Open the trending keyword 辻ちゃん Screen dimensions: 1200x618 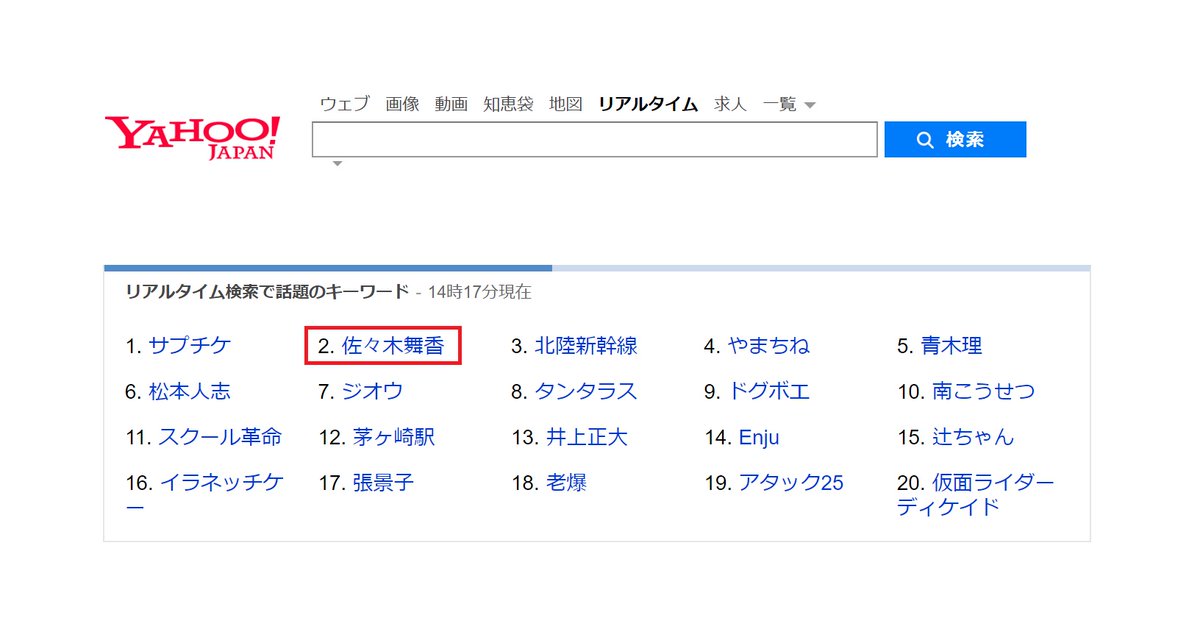973,438
